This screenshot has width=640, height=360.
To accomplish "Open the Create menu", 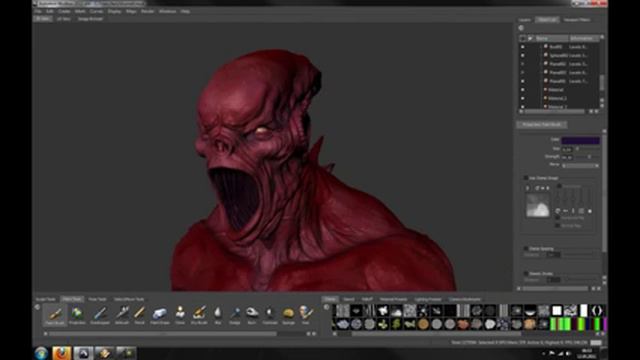I will [x=64, y=11].
